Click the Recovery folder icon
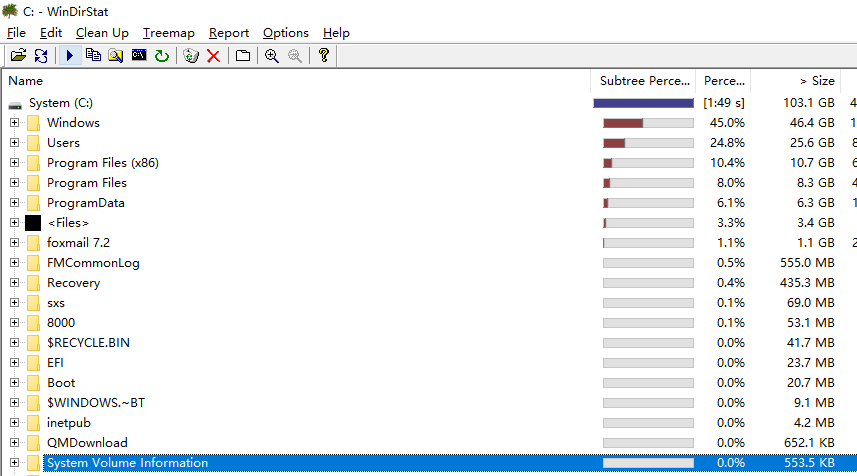 pyautogui.click(x=33, y=283)
